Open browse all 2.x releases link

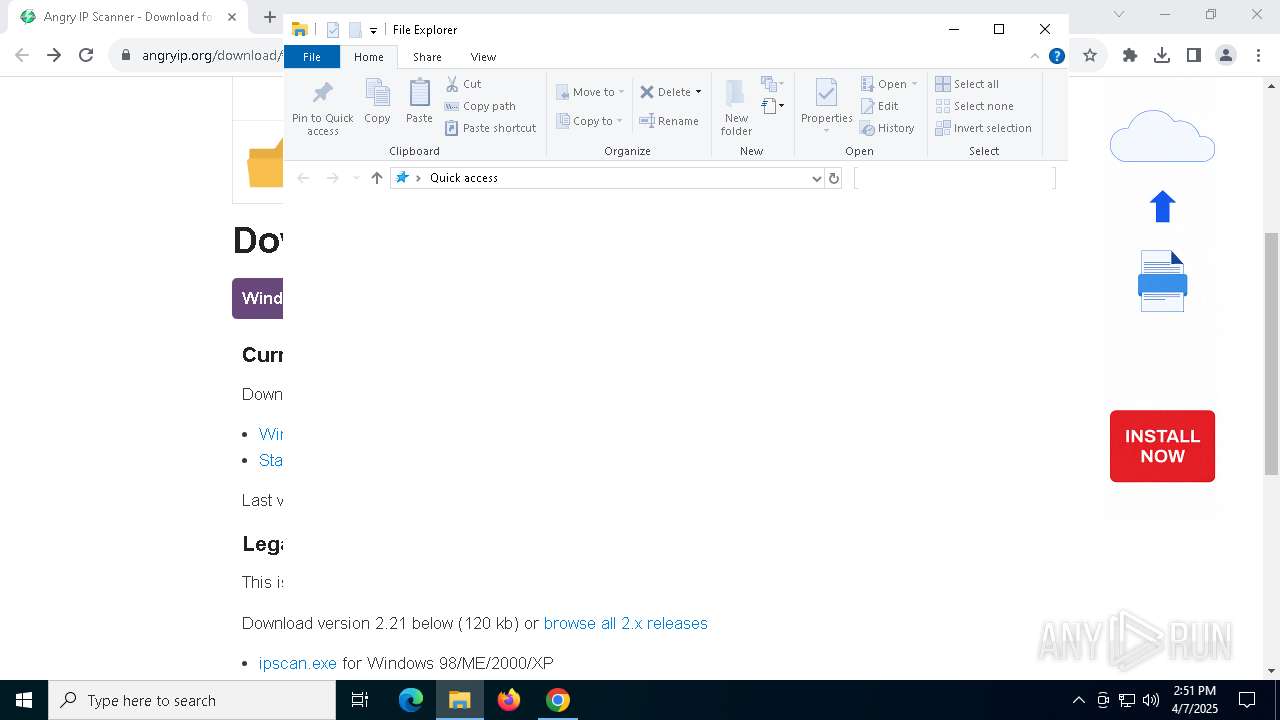click(x=625, y=623)
